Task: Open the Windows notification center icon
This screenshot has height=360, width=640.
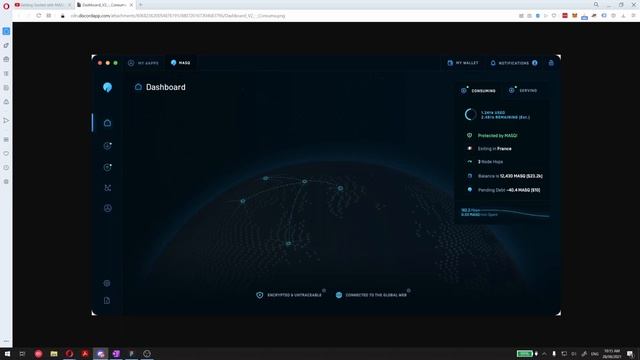Action: tap(631, 353)
